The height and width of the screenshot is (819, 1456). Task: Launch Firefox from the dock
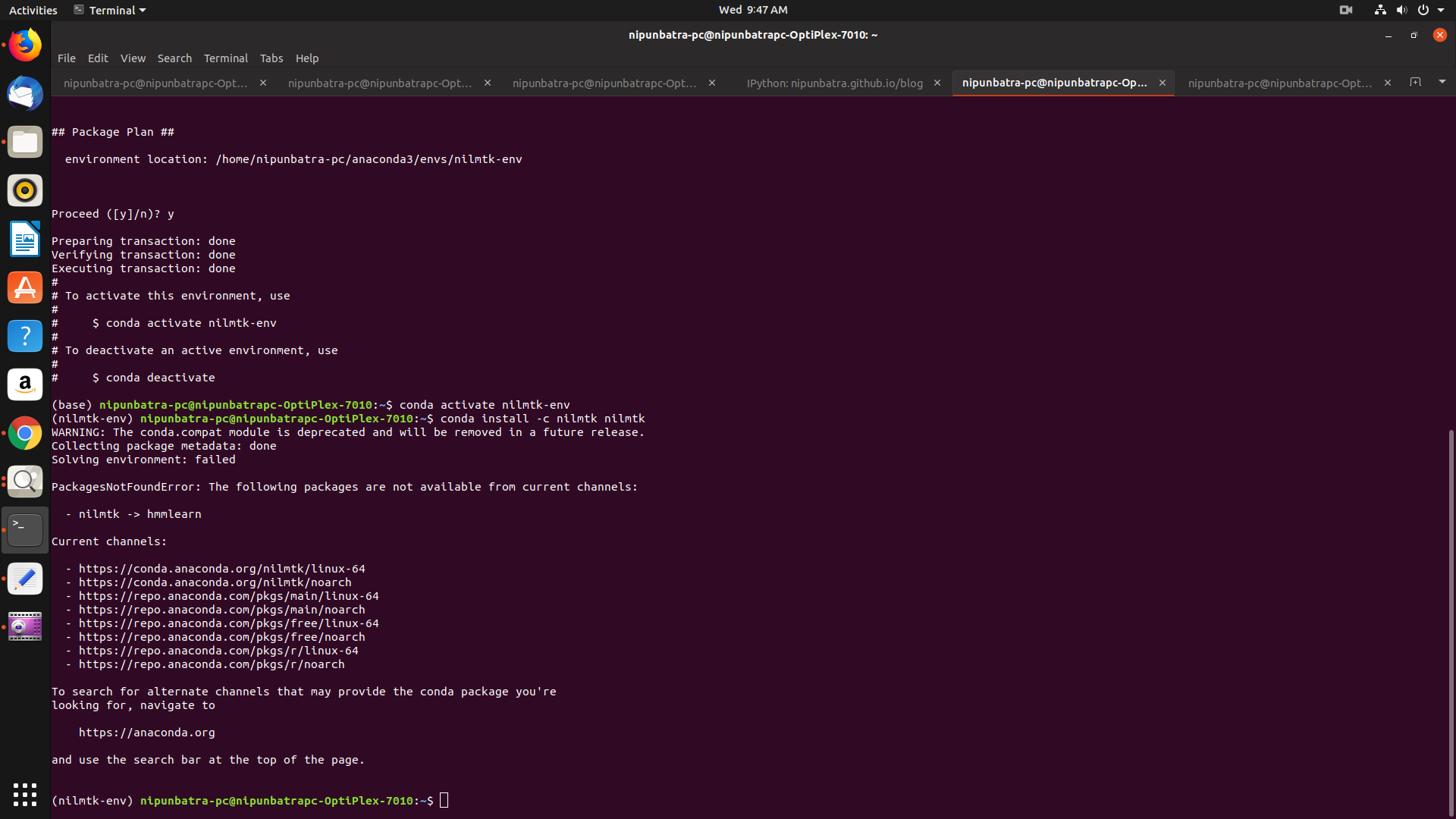(25, 45)
